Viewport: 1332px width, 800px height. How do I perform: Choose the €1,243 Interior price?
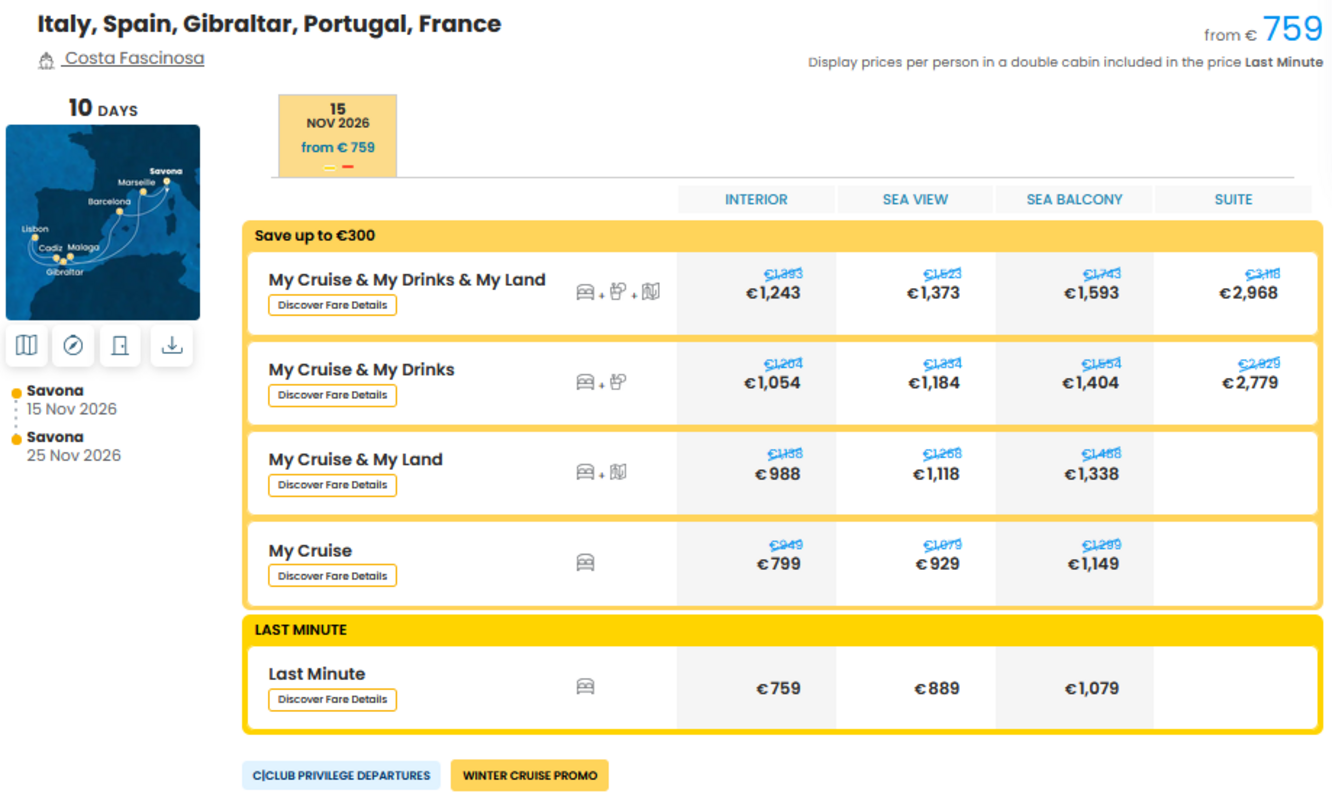(774, 293)
